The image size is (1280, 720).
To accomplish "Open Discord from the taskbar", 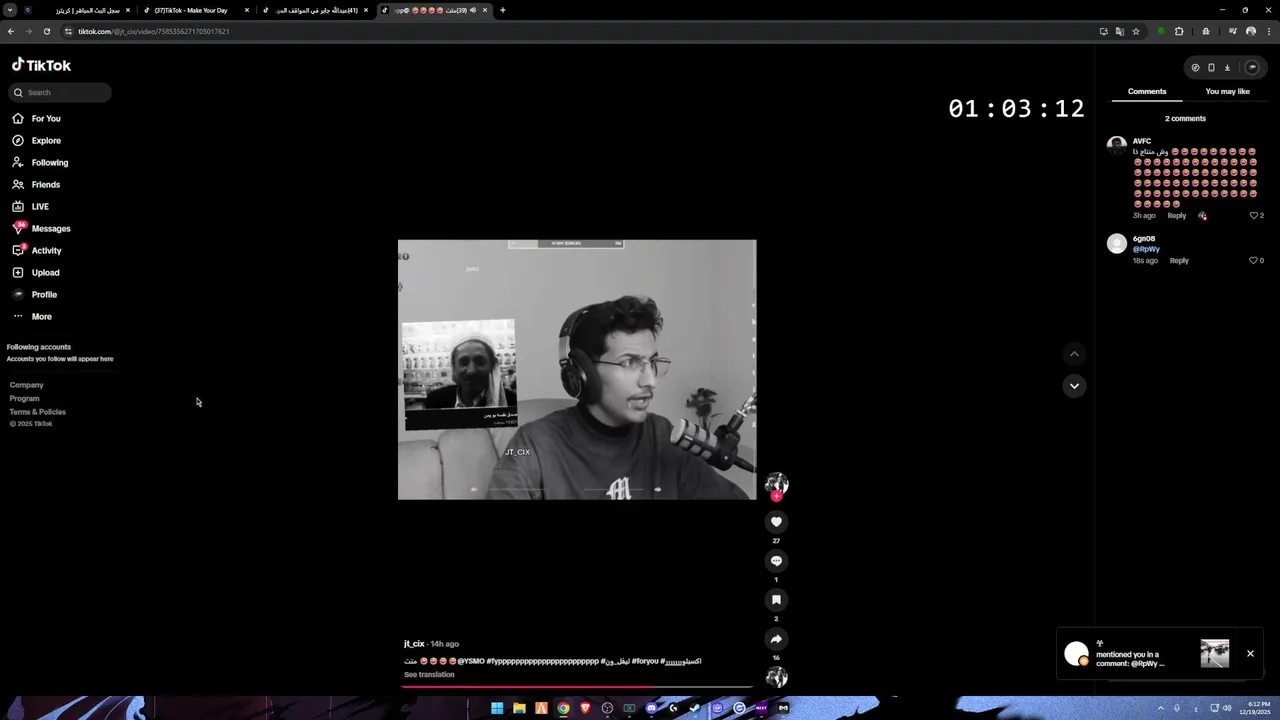I will (x=651, y=708).
